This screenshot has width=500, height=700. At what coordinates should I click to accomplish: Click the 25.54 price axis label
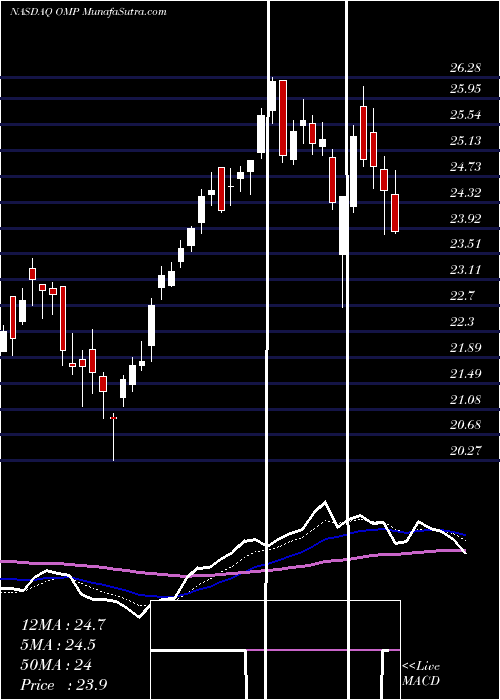466,115
